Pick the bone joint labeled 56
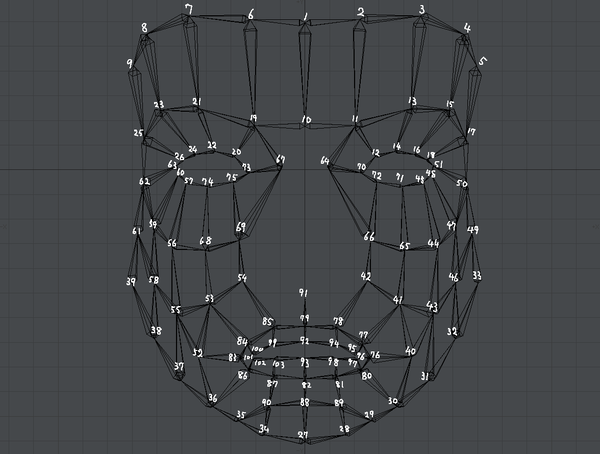Screen dimensions: 600x454 click(x=172, y=243)
